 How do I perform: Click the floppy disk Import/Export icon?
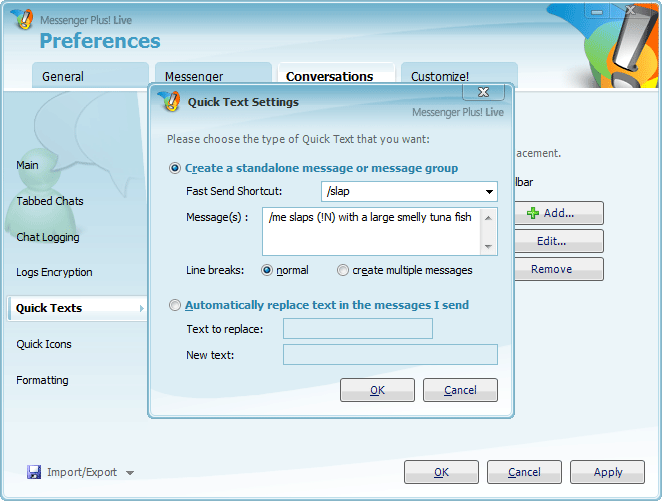click(34, 472)
